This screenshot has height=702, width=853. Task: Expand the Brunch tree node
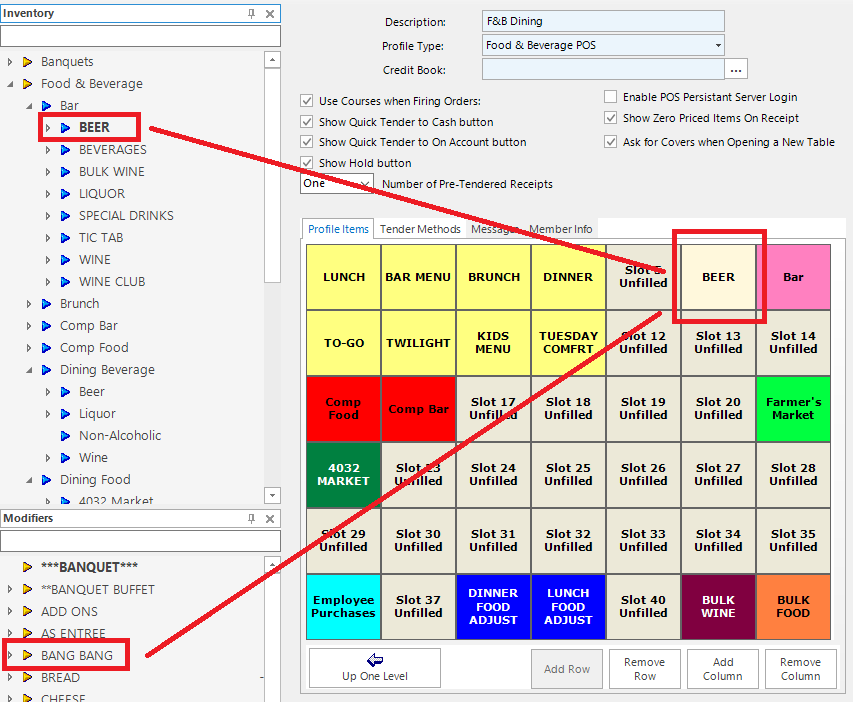29,304
